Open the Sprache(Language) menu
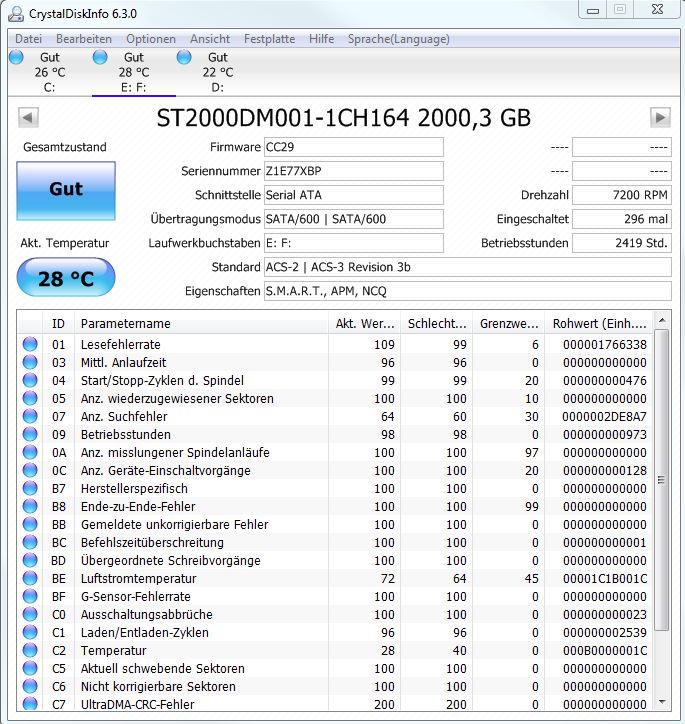685x724 pixels. tap(399, 39)
